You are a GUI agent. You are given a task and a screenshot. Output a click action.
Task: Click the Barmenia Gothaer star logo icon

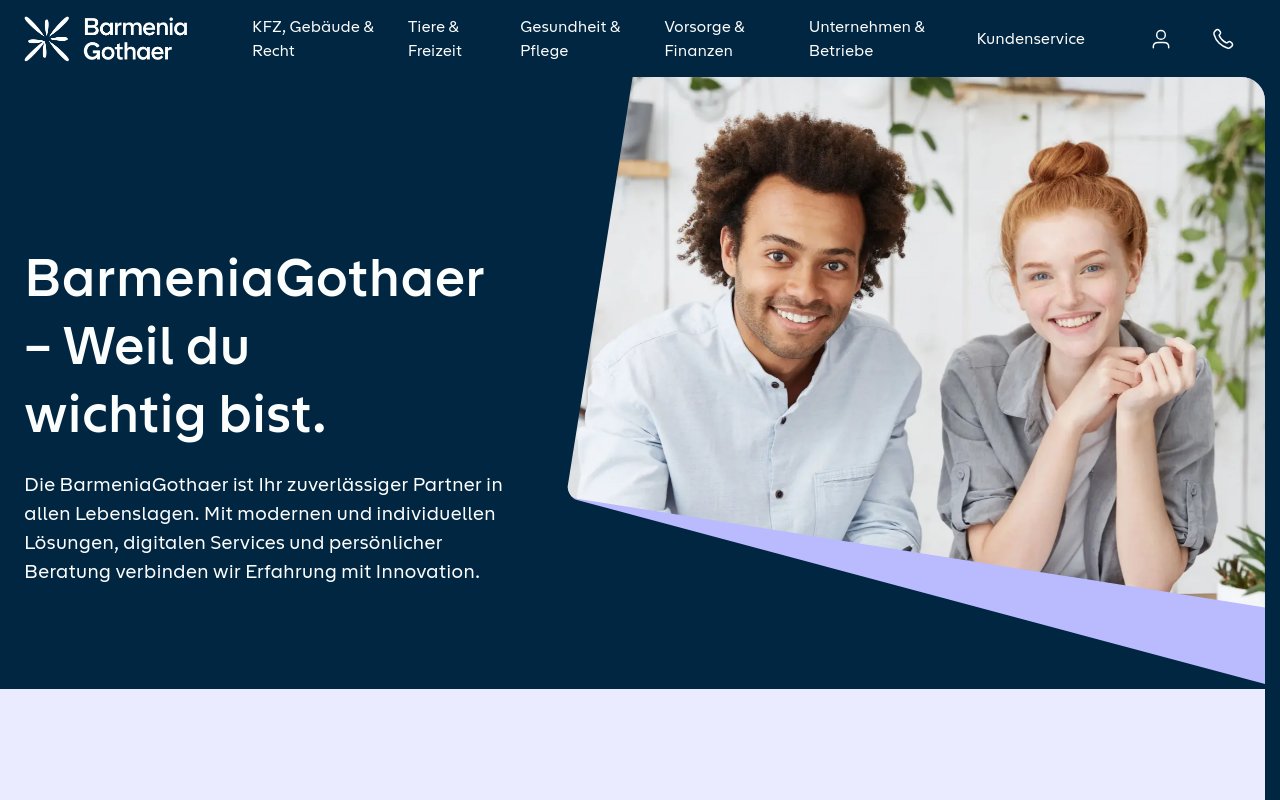(47, 39)
